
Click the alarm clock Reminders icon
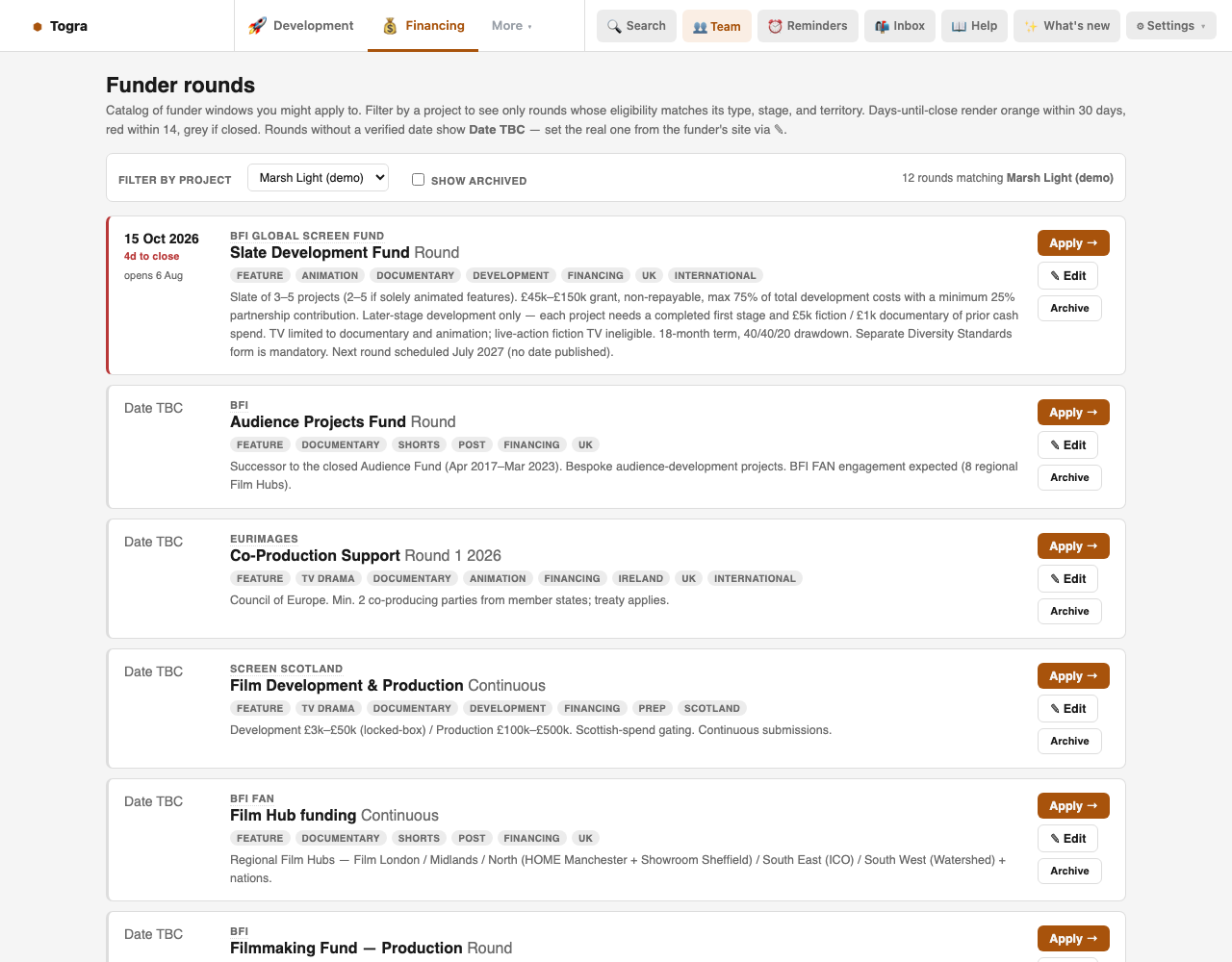pos(775,26)
